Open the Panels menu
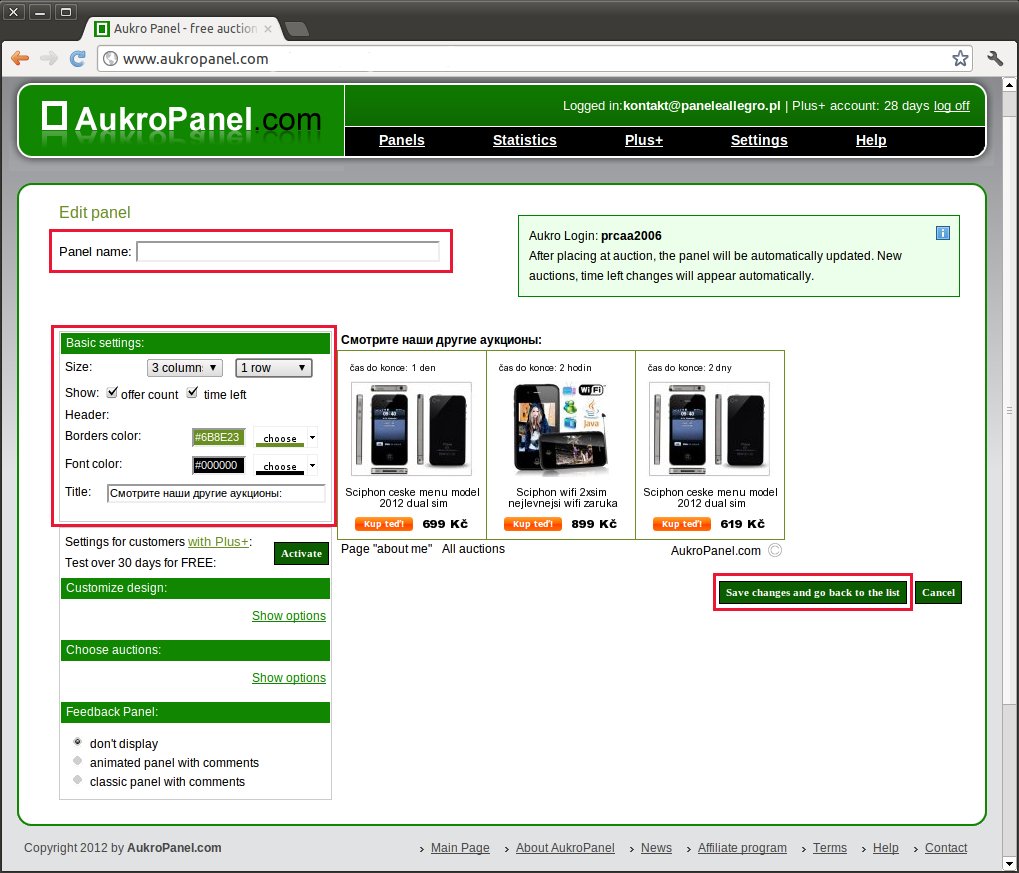This screenshot has width=1019, height=873. [x=402, y=140]
